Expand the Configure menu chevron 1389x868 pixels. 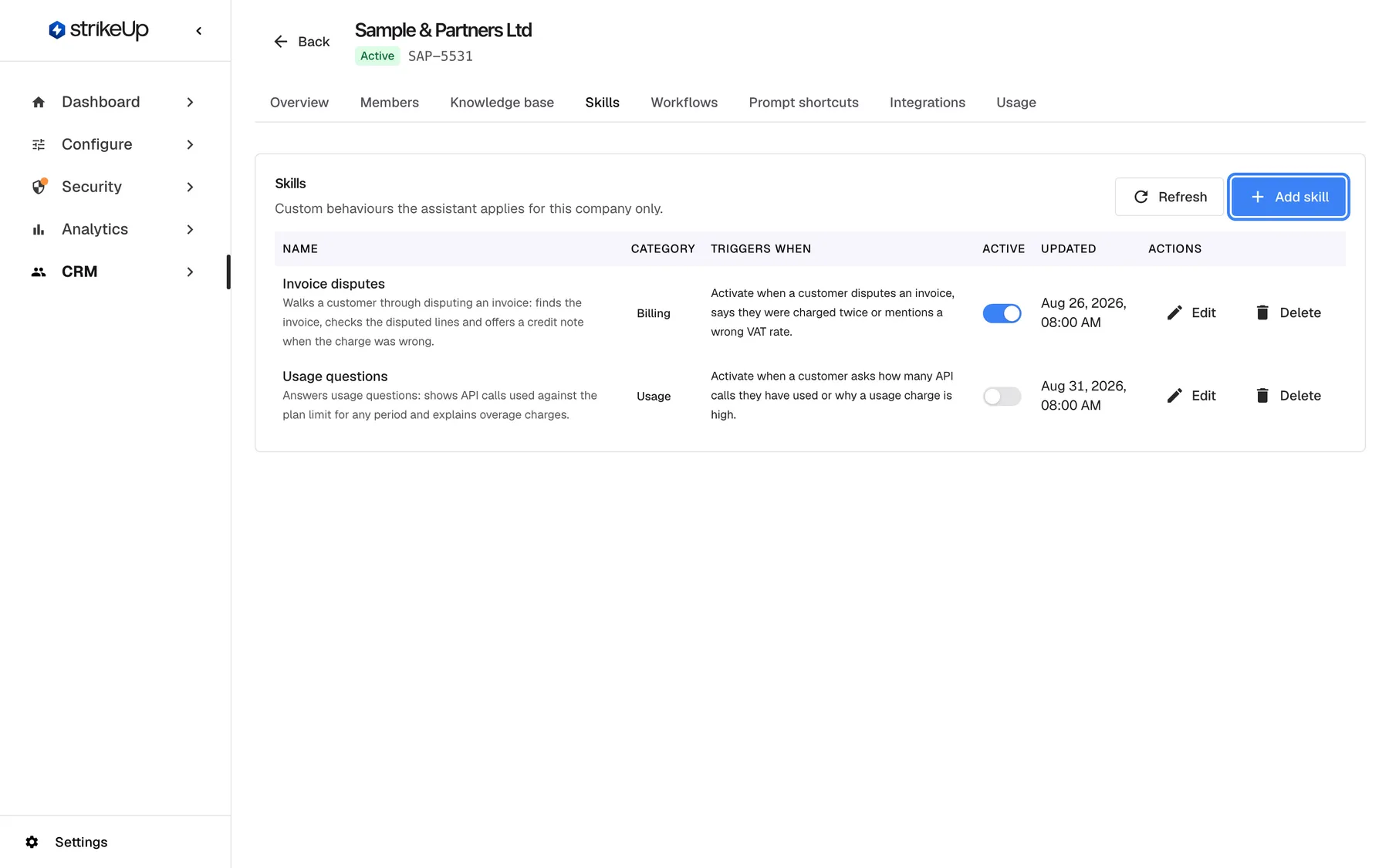190,144
